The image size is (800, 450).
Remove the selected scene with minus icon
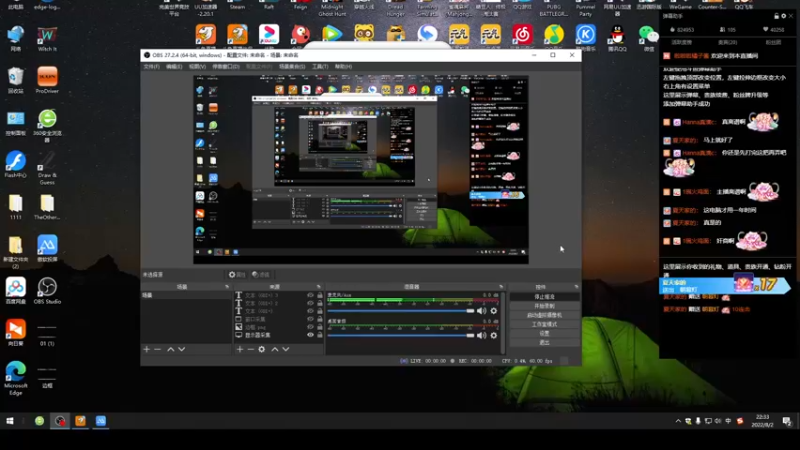pos(158,349)
